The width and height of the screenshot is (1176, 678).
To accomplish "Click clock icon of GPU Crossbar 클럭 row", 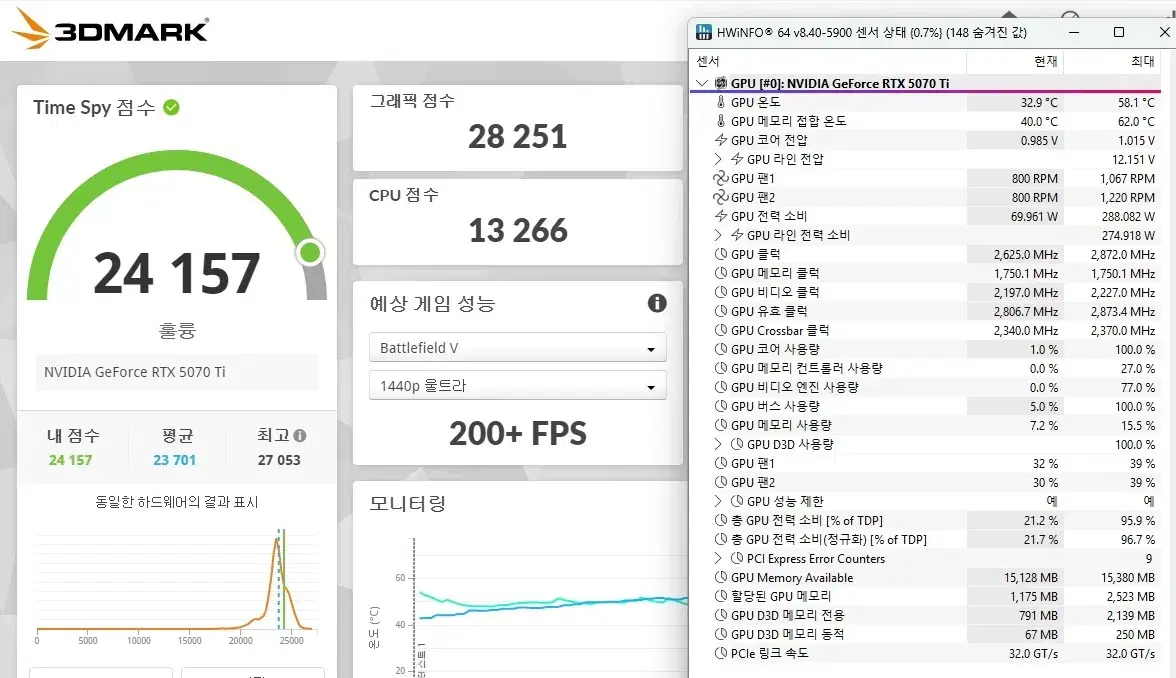I will [x=721, y=330].
